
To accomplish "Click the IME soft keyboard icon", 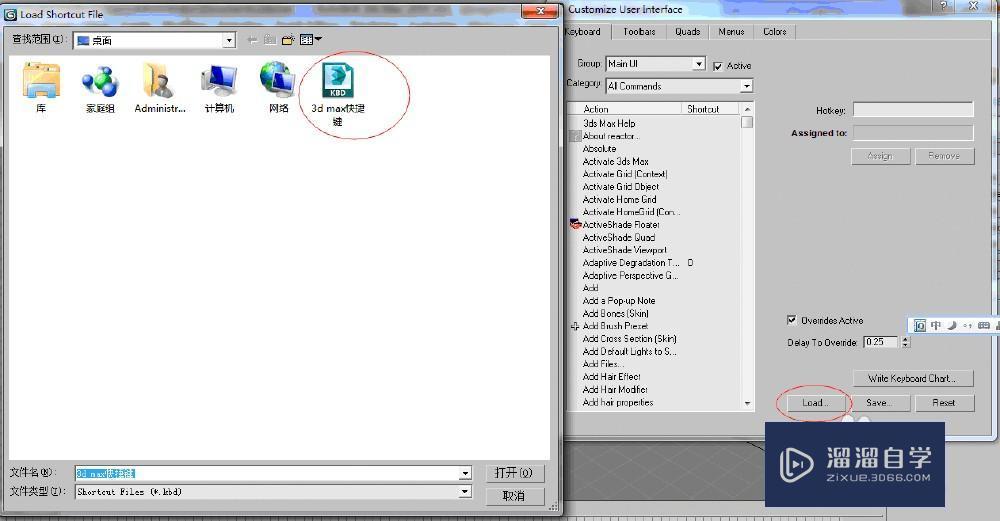I will pos(984,325).
